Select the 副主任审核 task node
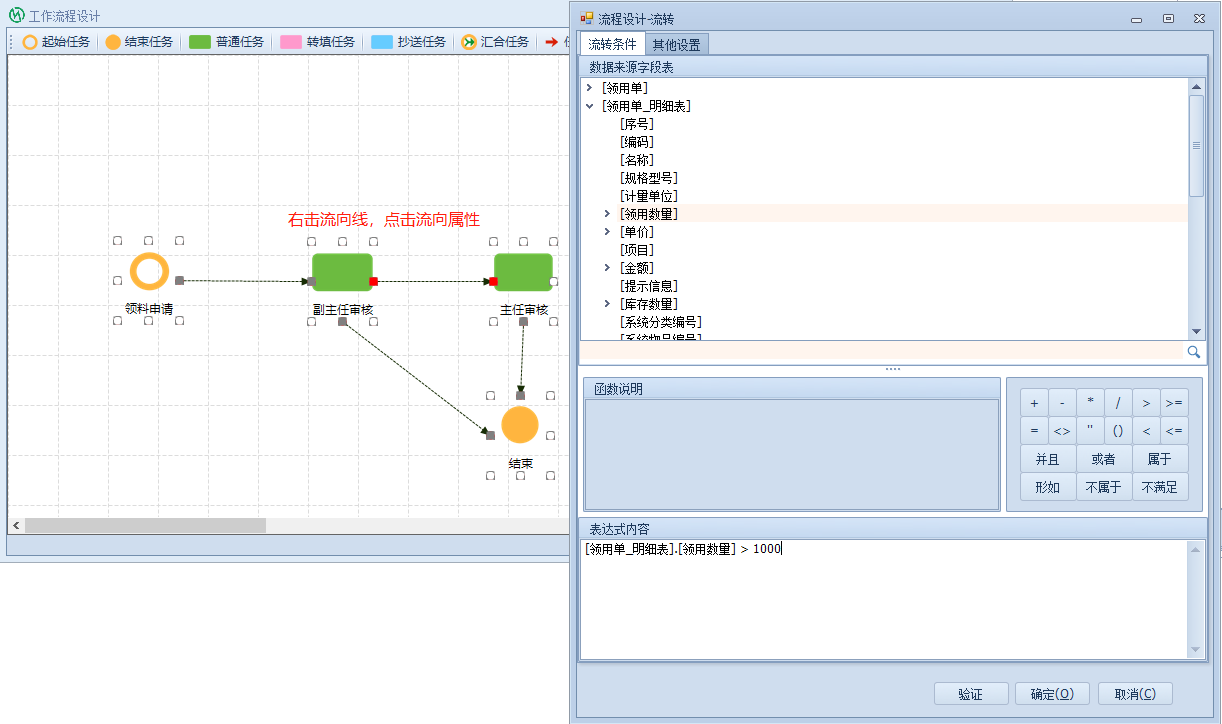The height and width of the screenshot is (724, 1222). [342, 272]
